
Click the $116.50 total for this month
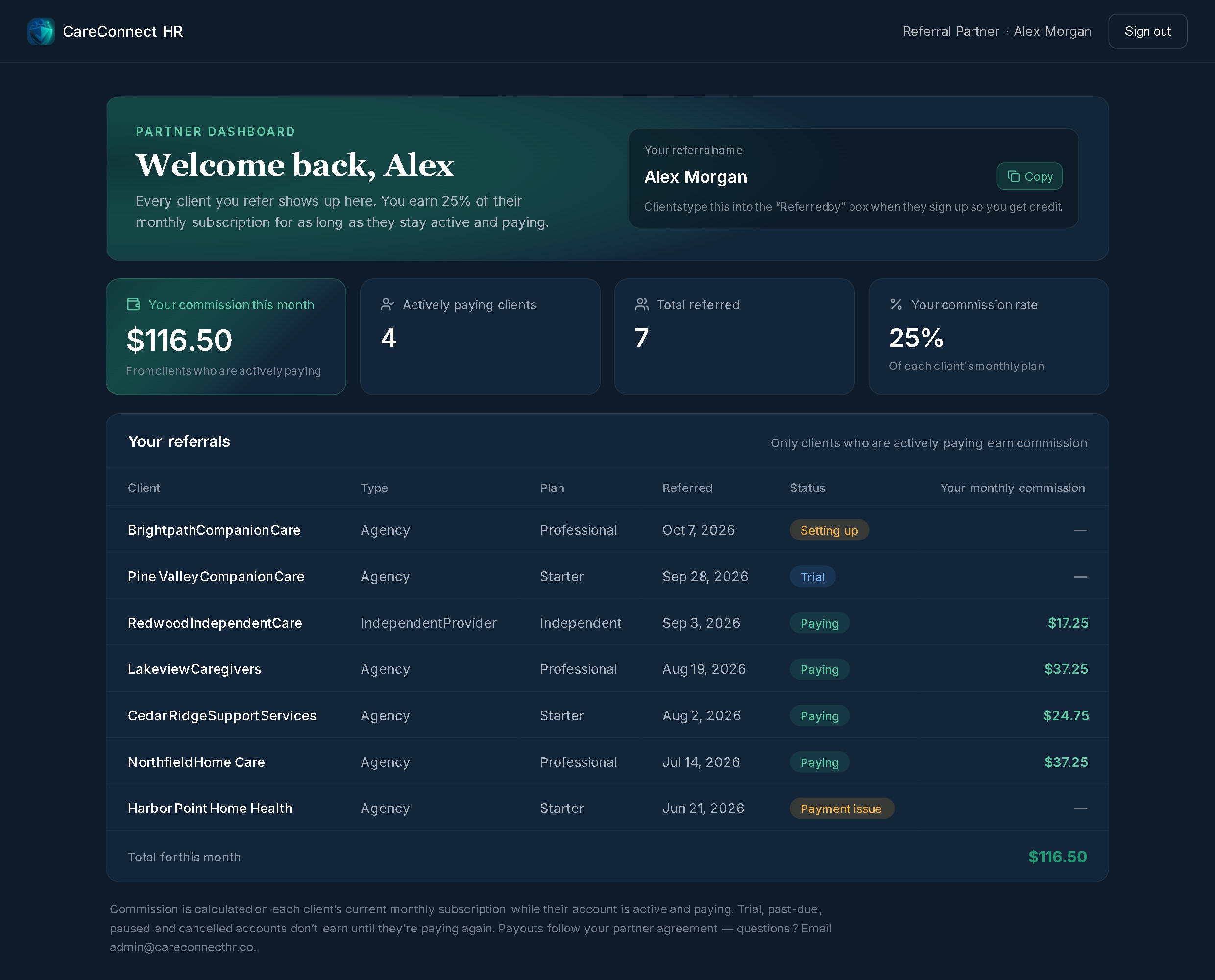[1057, 857]
